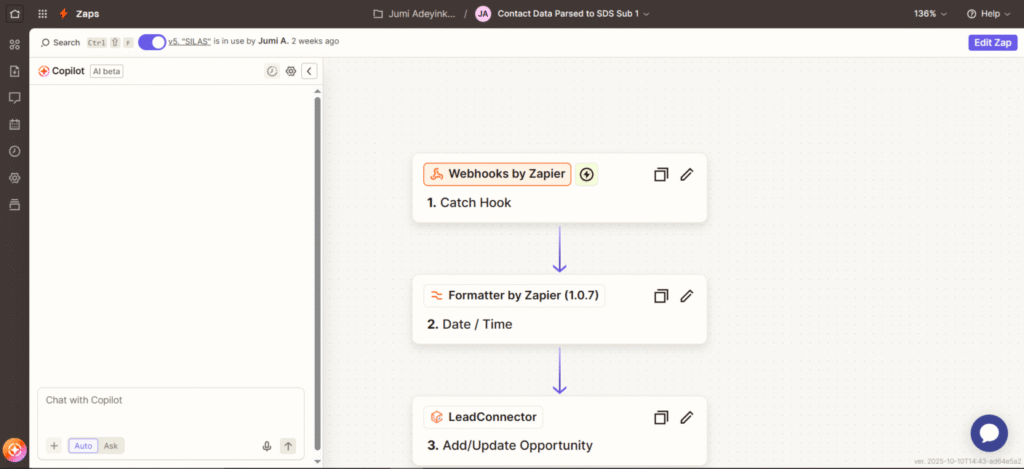This screenshot has width=1024, height=469.
Task: Open the Help dropdown menu
Action: 988,14
